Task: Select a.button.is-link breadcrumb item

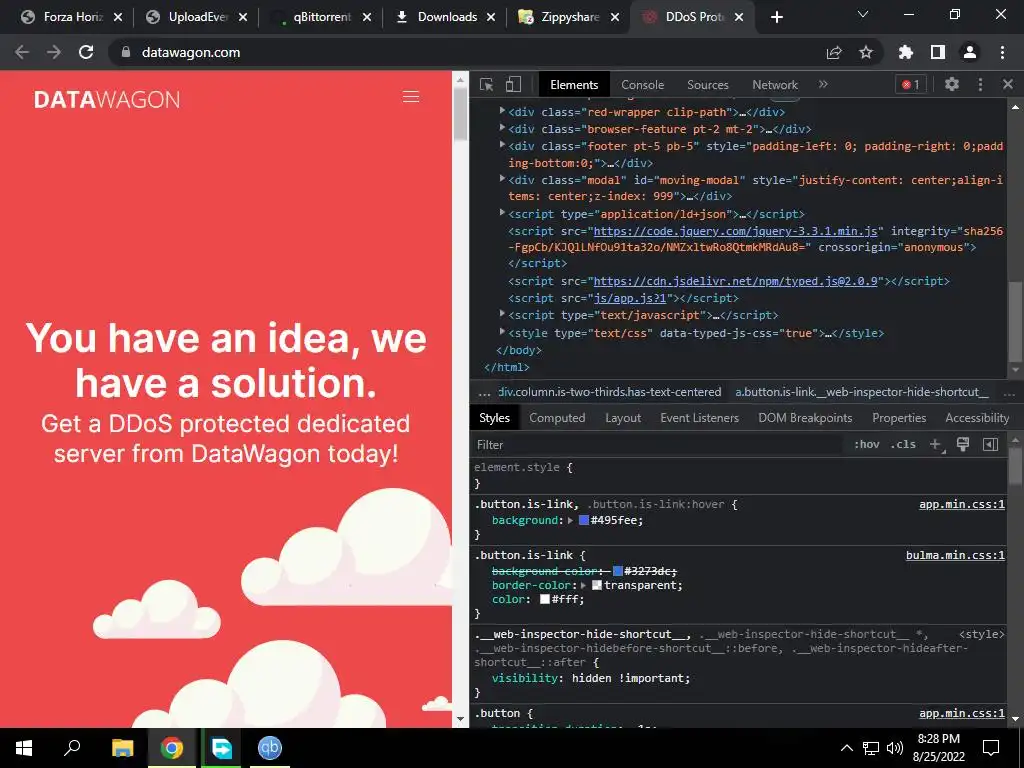Action: [861, 392]
